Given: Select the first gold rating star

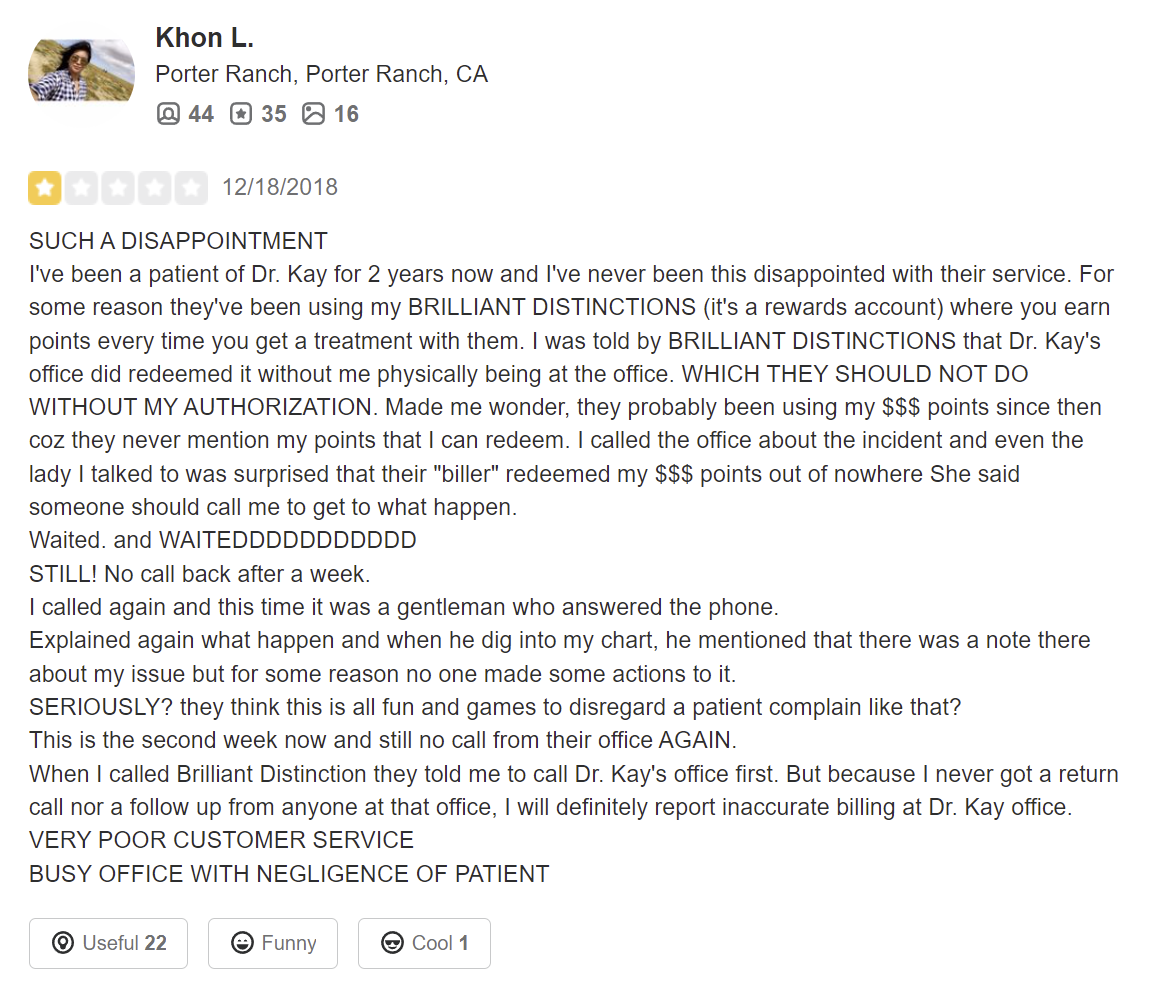Looking at the screenshot, I should (45, 188).
